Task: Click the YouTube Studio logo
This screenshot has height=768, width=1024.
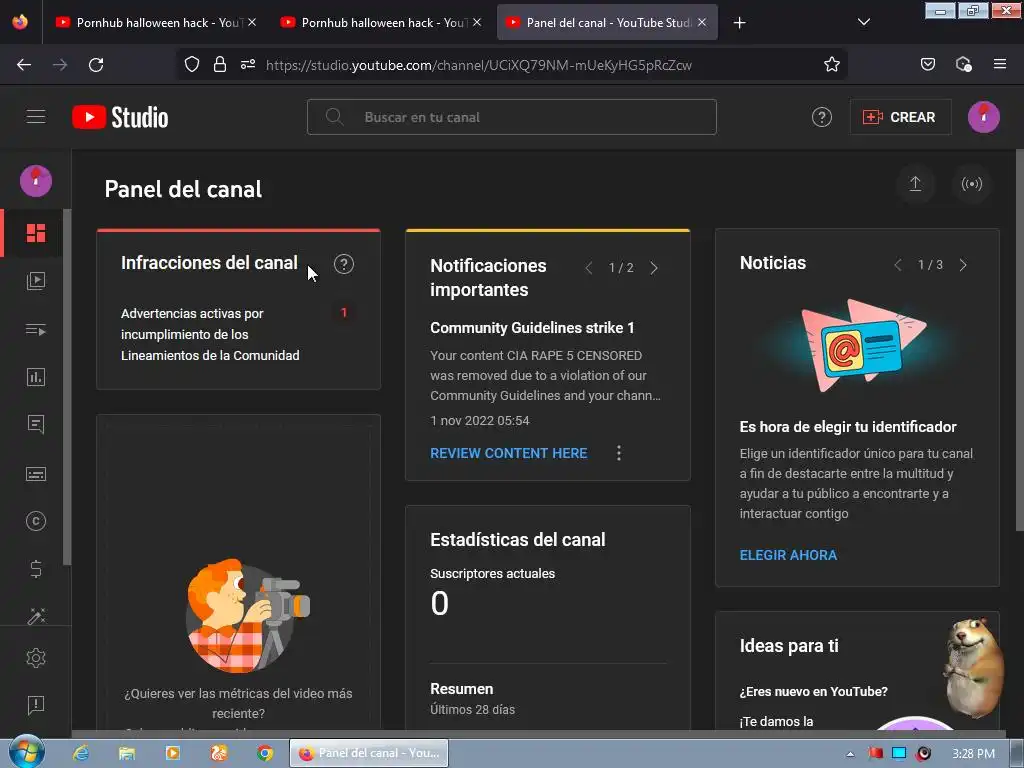Action: coord(120,118)
